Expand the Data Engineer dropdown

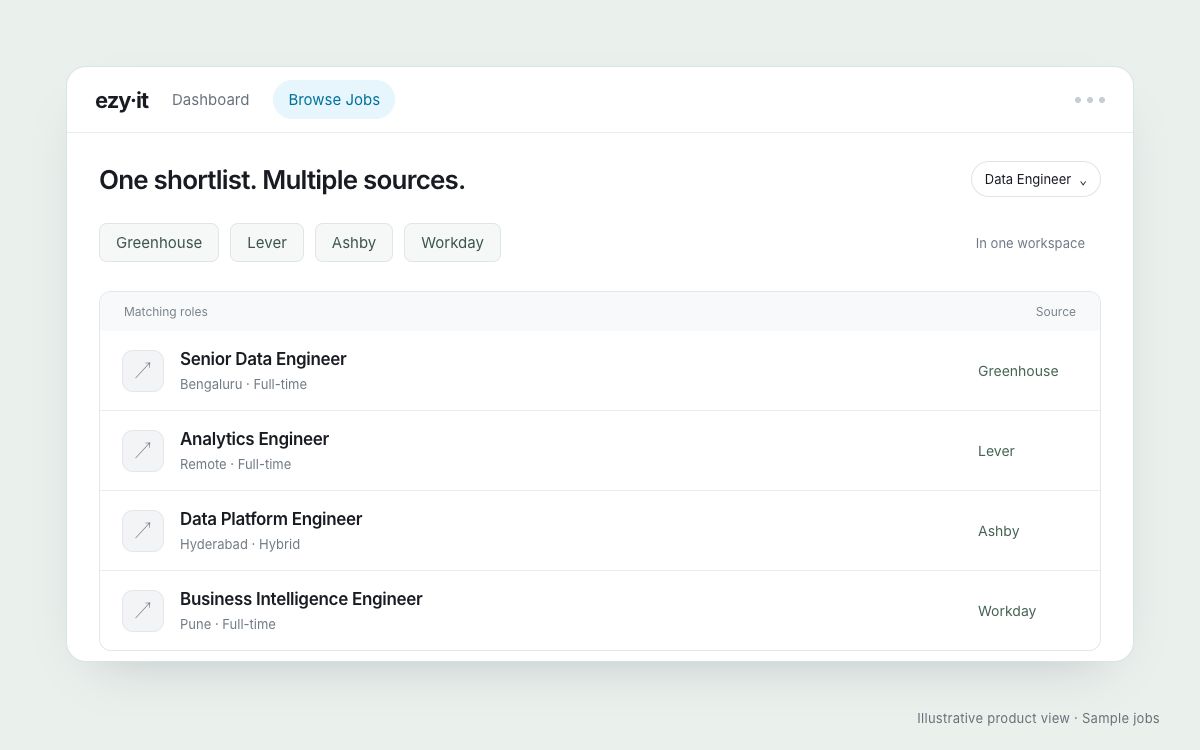pos(1036,180)
